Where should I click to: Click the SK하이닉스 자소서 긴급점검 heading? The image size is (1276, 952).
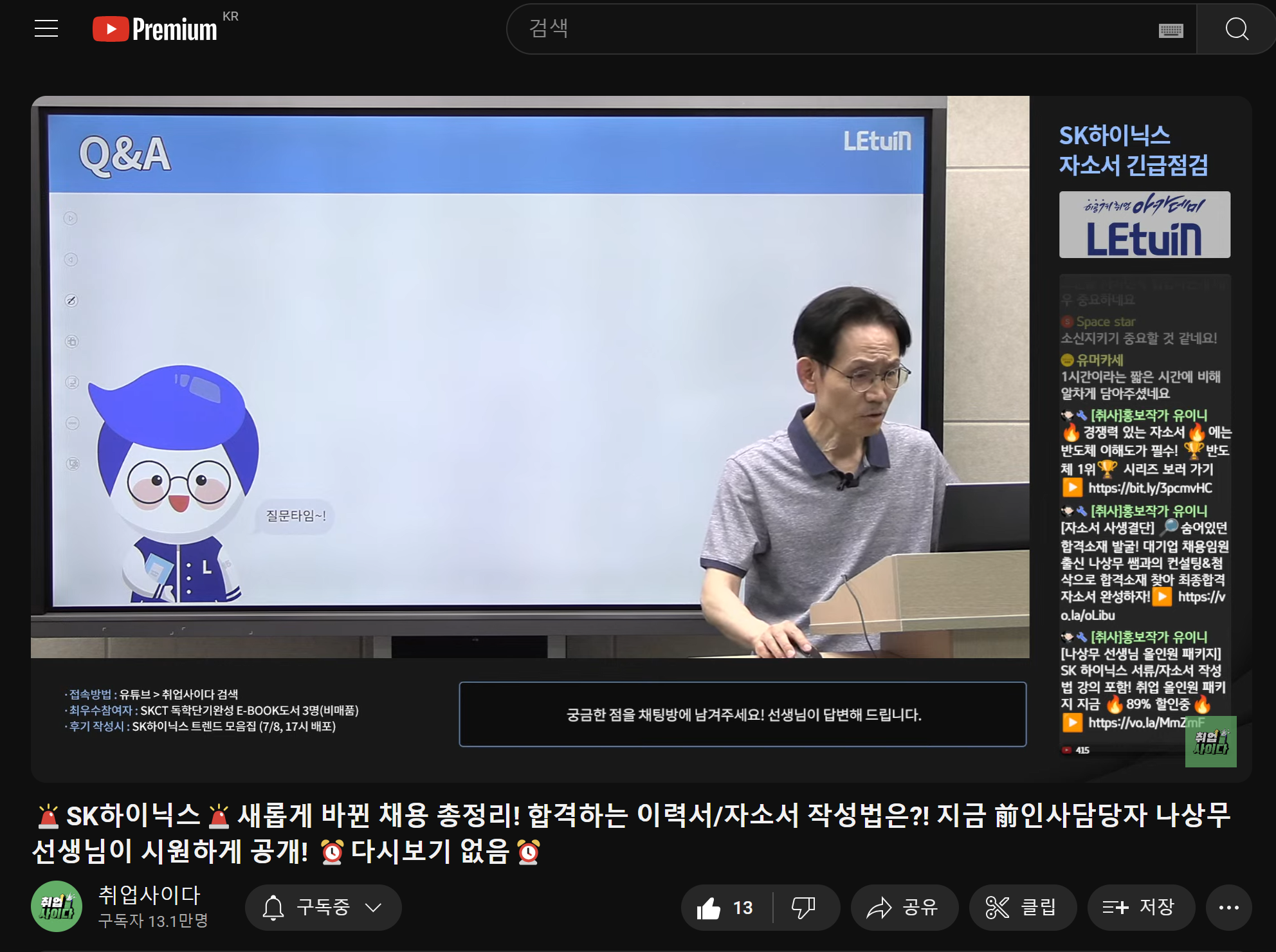(1133, 151)
